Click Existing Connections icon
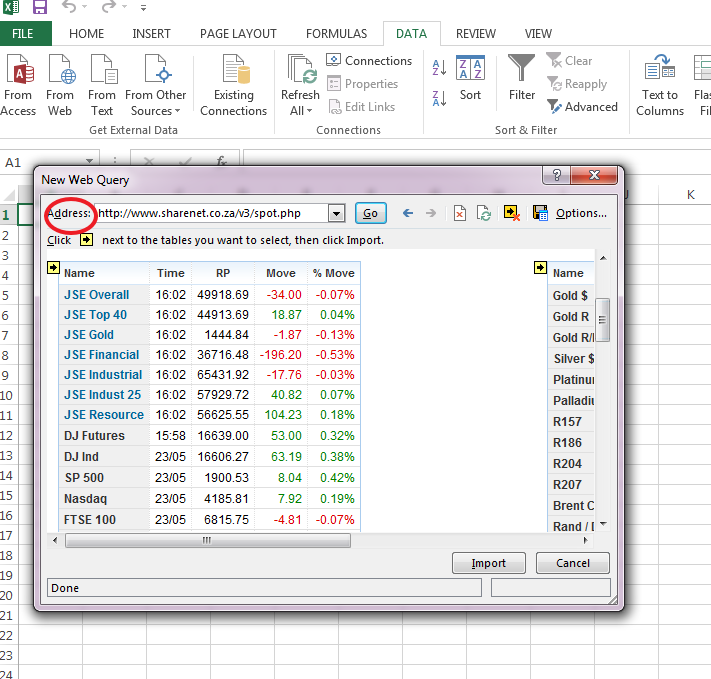This screenshot has height=679, width=711. 236,69
